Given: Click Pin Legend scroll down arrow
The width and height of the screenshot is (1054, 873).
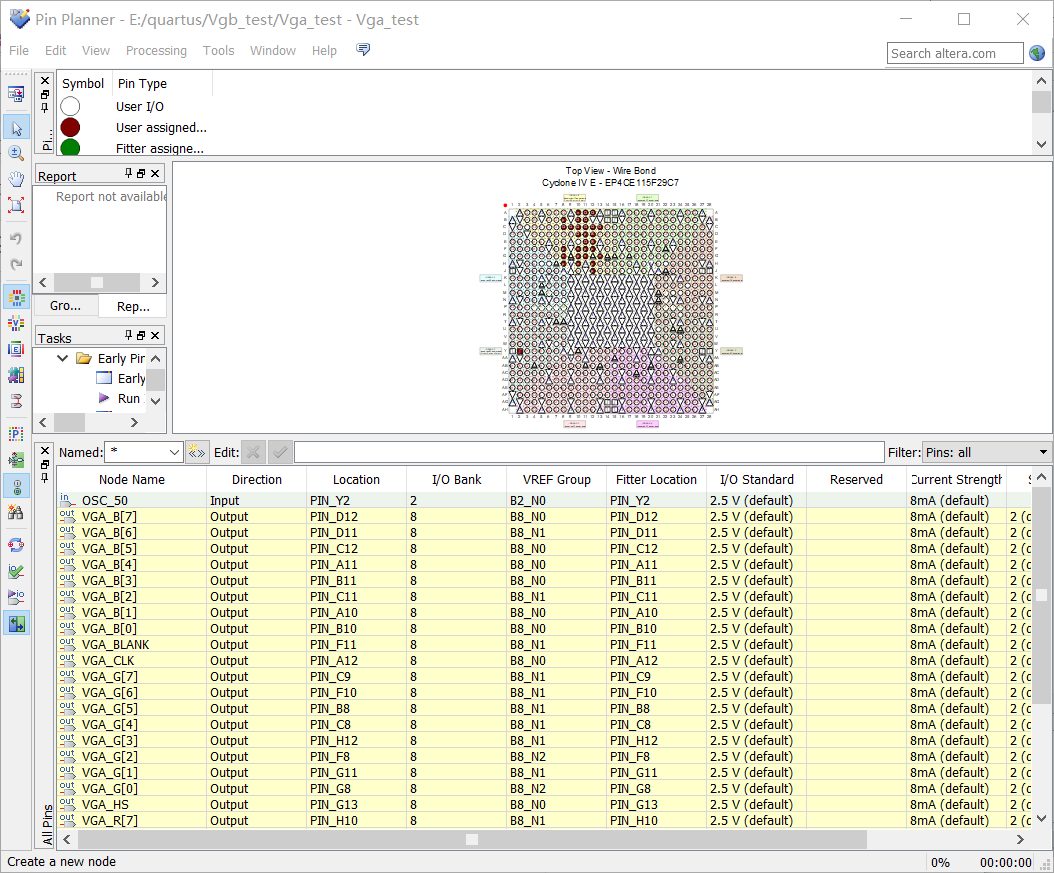Looking at the screenshot, I should pos(1041,144).
